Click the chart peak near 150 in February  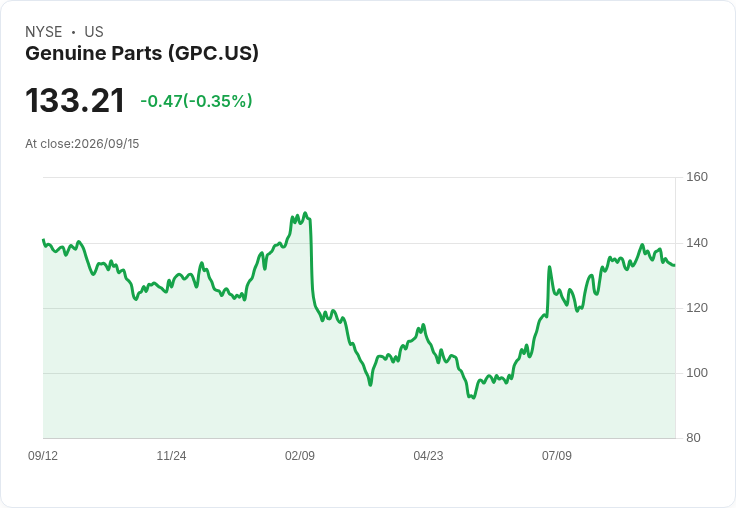[305, 213]
